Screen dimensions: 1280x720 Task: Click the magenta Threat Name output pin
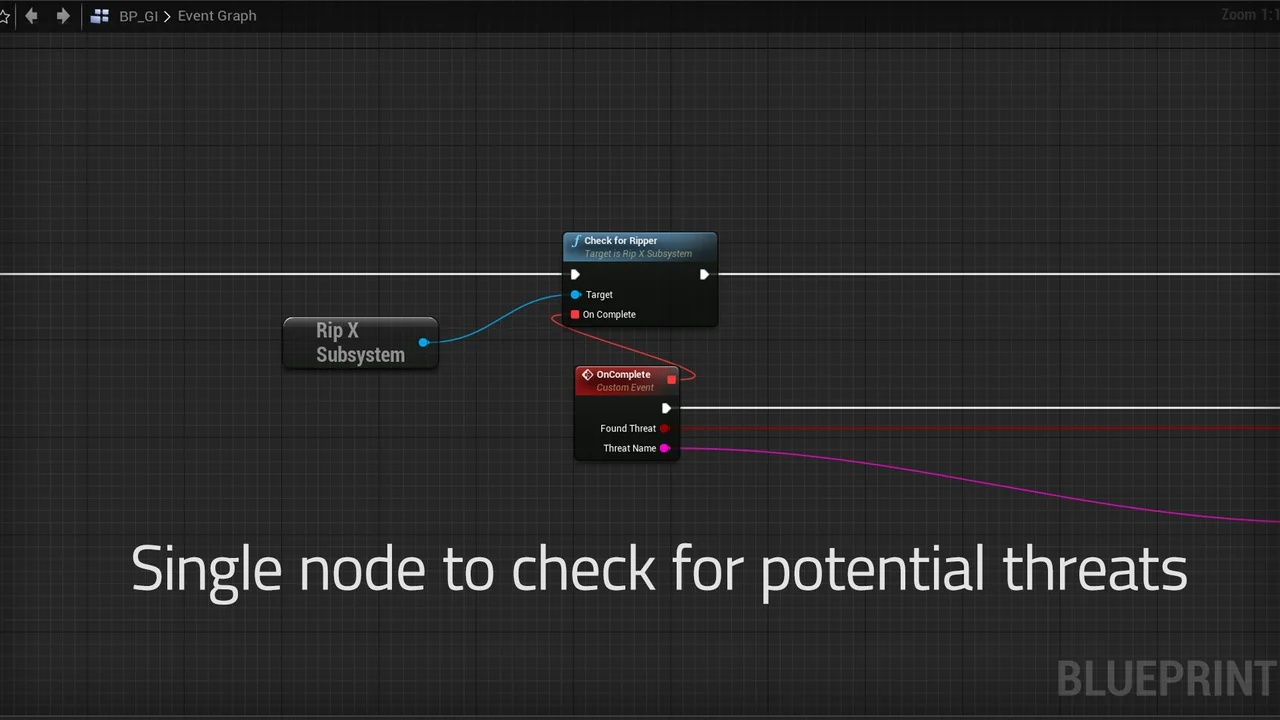[665, 448]
